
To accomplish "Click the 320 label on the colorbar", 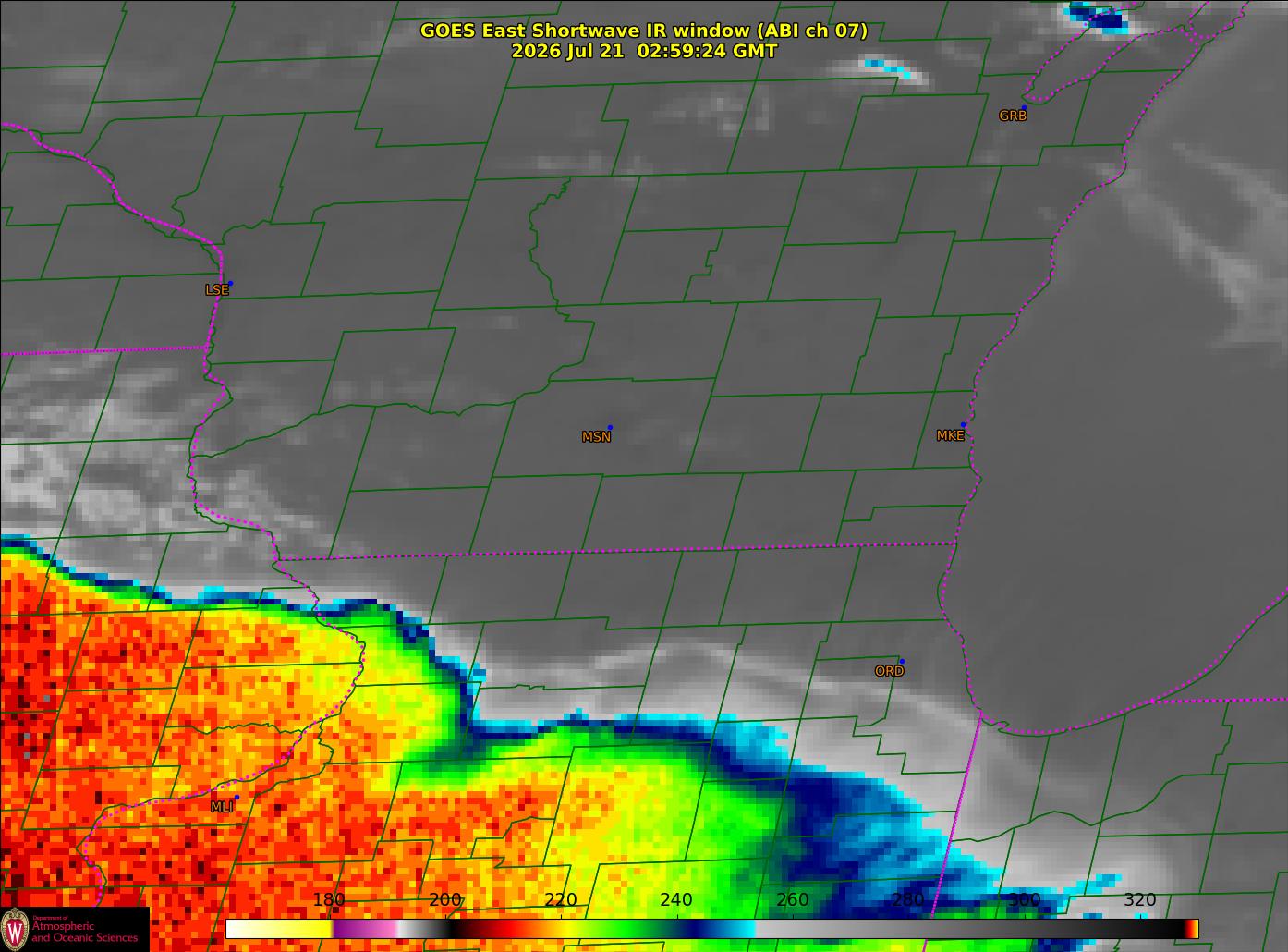I will click(x=1140, y=900).
